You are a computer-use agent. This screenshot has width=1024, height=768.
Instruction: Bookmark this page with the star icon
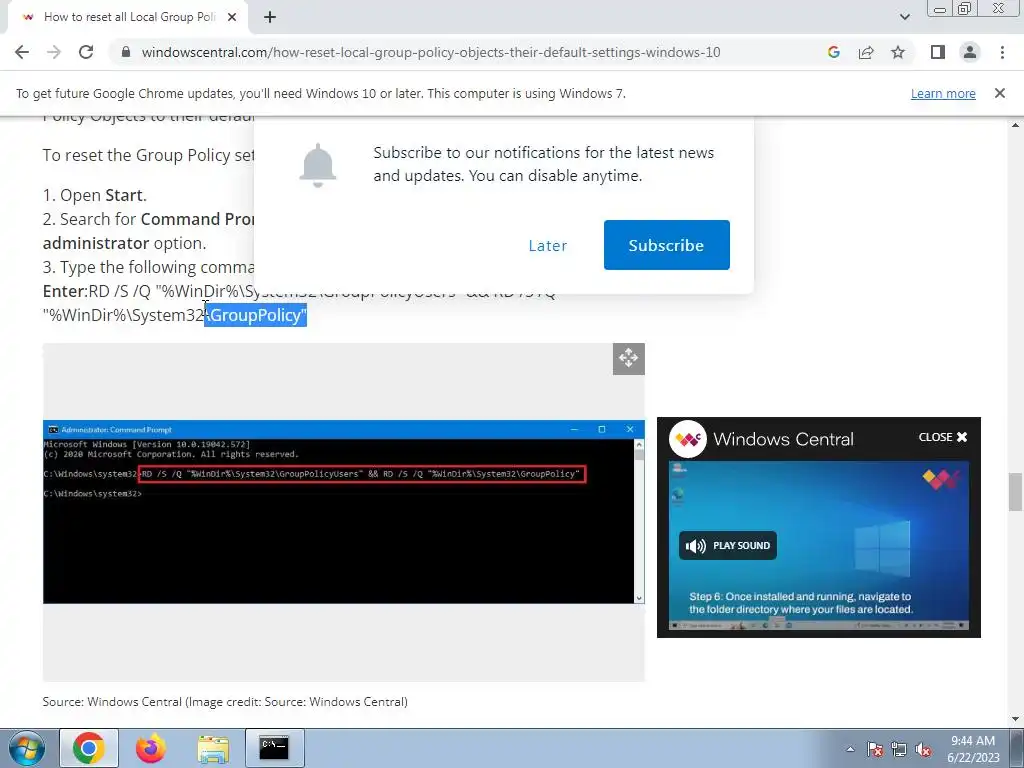[898, 52]
